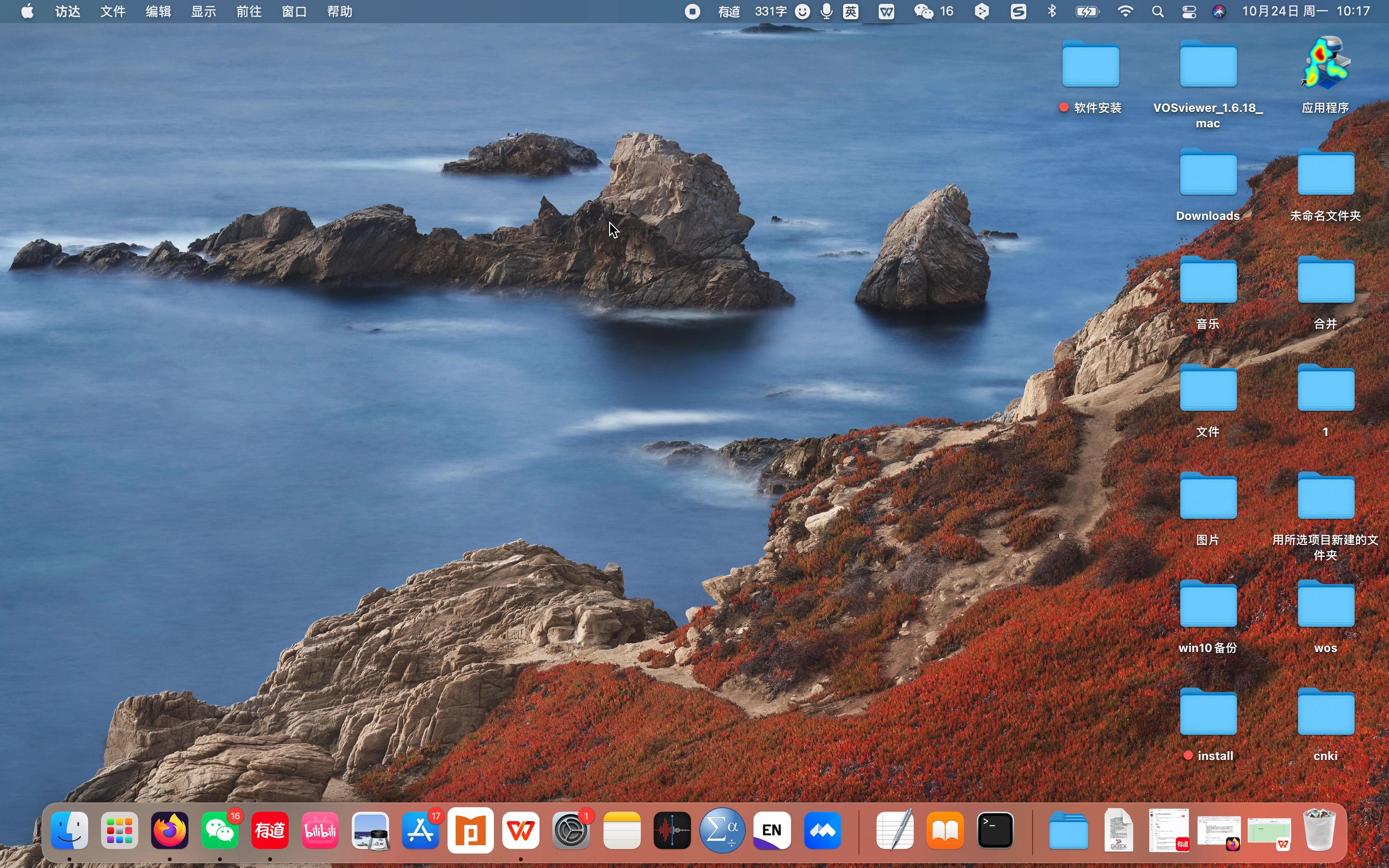The width and height of the screenshot is (1389, 868).
Task: Open System Preferences in the Dock
Action: [x=571, y=830]
